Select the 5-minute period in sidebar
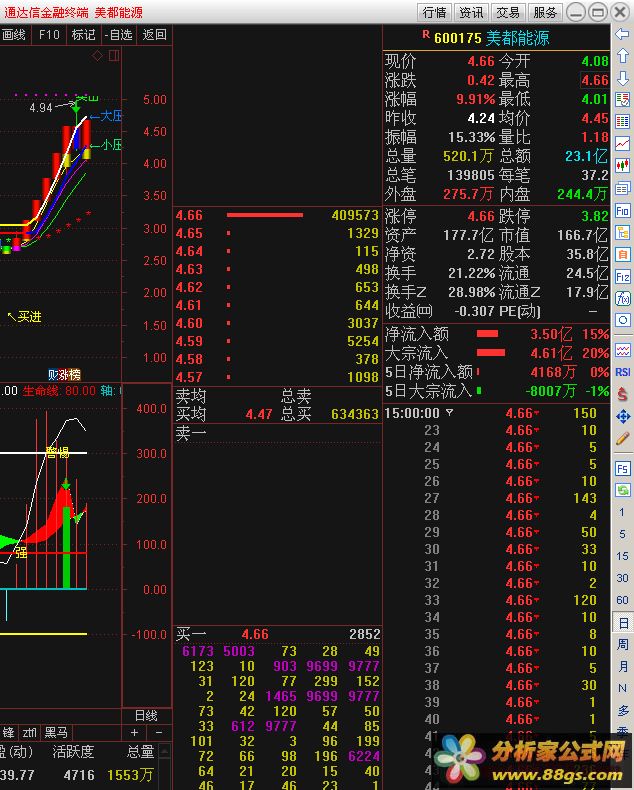 pos(622,534)
